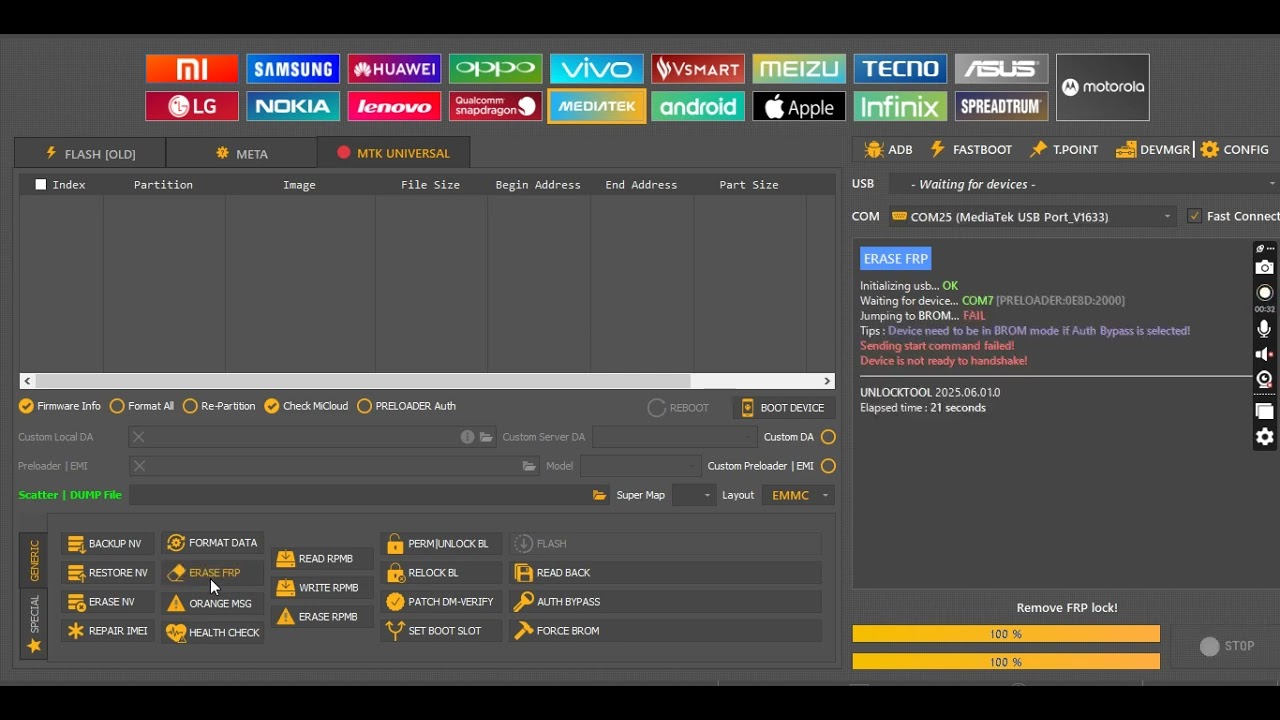Open the DEVMGR device manager
The image size is (1280, 720).
(1153, 149)
